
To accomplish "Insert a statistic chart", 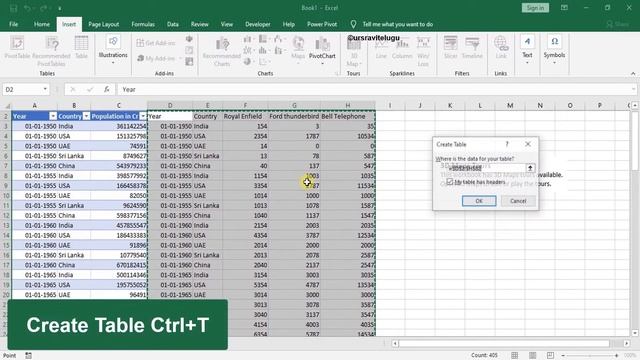I will [263, 51].
